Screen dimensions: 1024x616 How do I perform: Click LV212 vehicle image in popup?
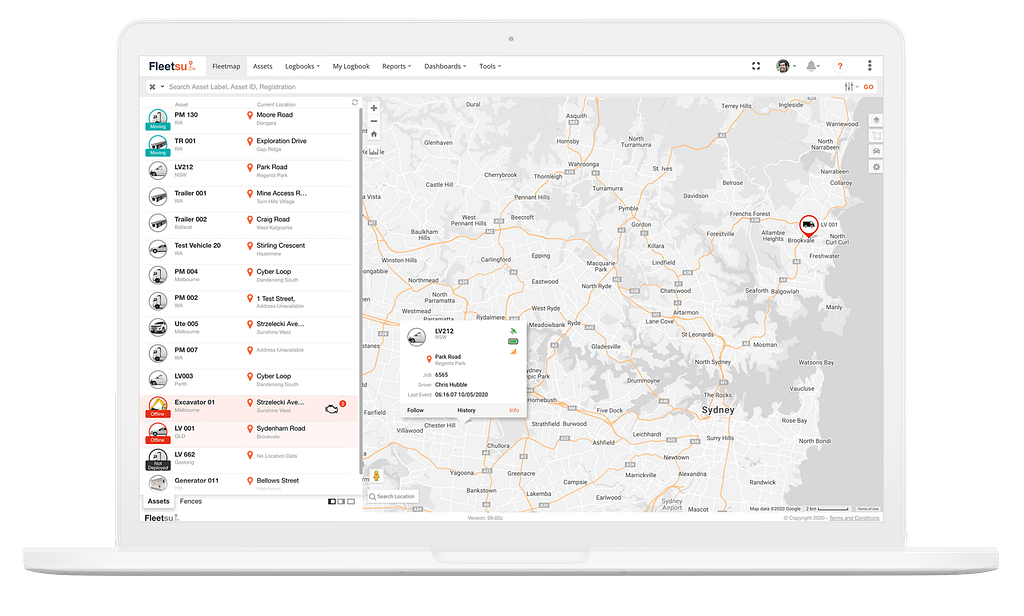point(417,337)
